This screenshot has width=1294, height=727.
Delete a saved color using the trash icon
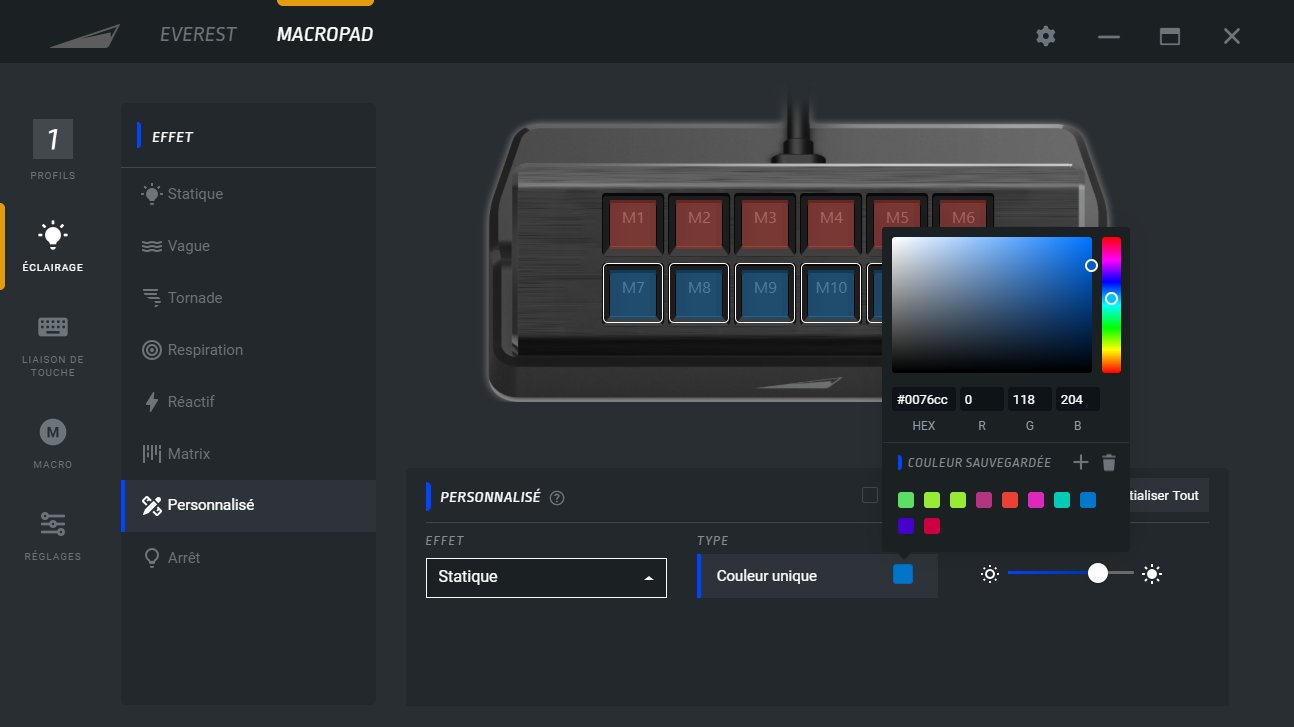point(1110,462)
